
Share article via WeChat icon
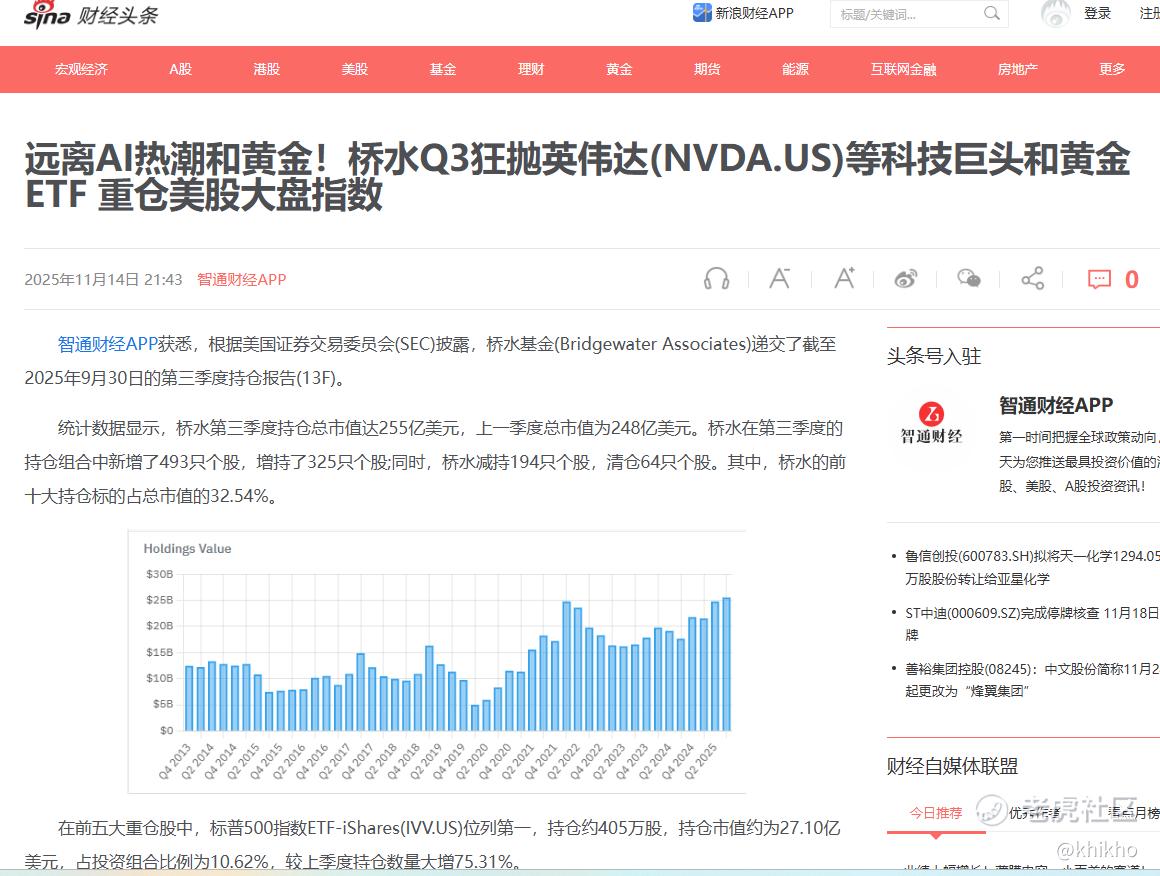(x=969, y=279)
